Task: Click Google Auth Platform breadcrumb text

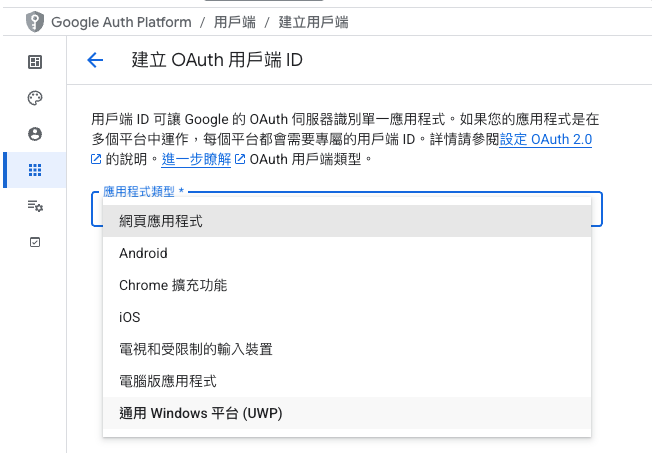Action: [x=121, y=20]
